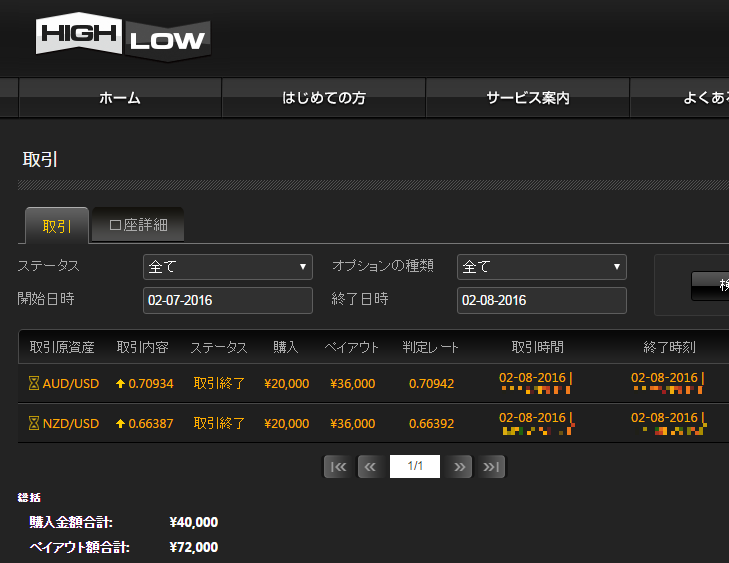Open ホーム in navigation menu

[x=120, y=98]
